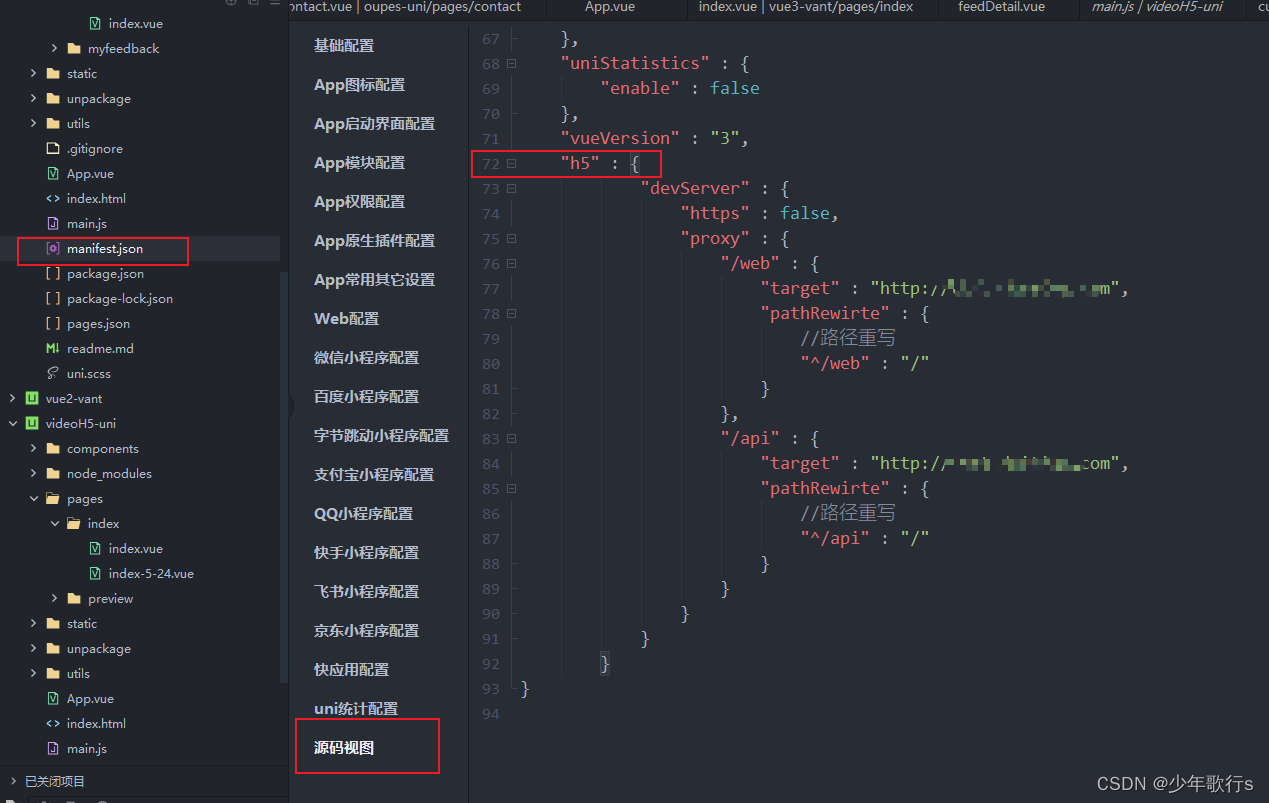
Task: Open the 京东小程序配置 section
Action: pos(366,631)
